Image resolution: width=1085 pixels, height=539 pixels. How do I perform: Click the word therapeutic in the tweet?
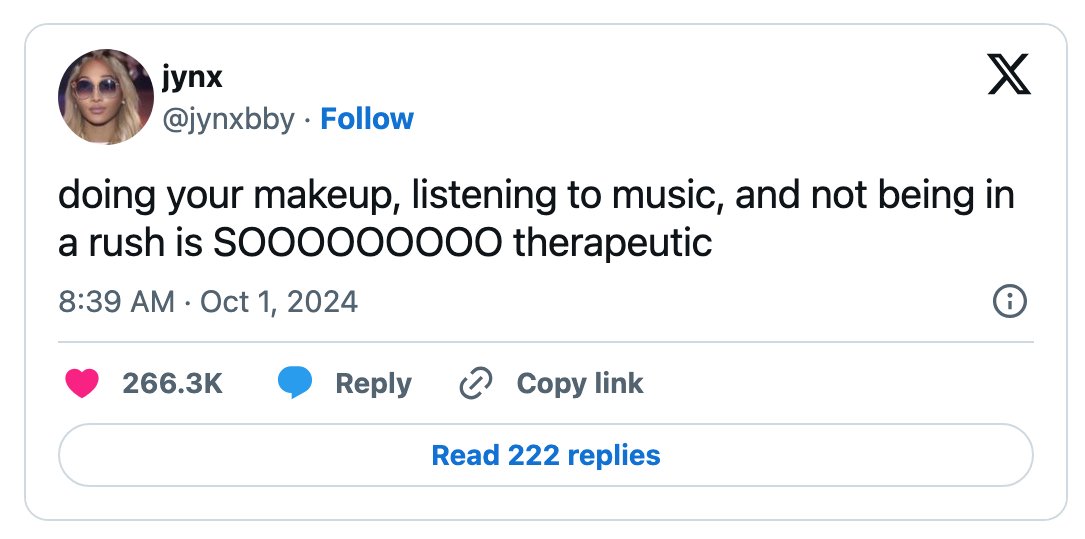[x=613, y=243]
